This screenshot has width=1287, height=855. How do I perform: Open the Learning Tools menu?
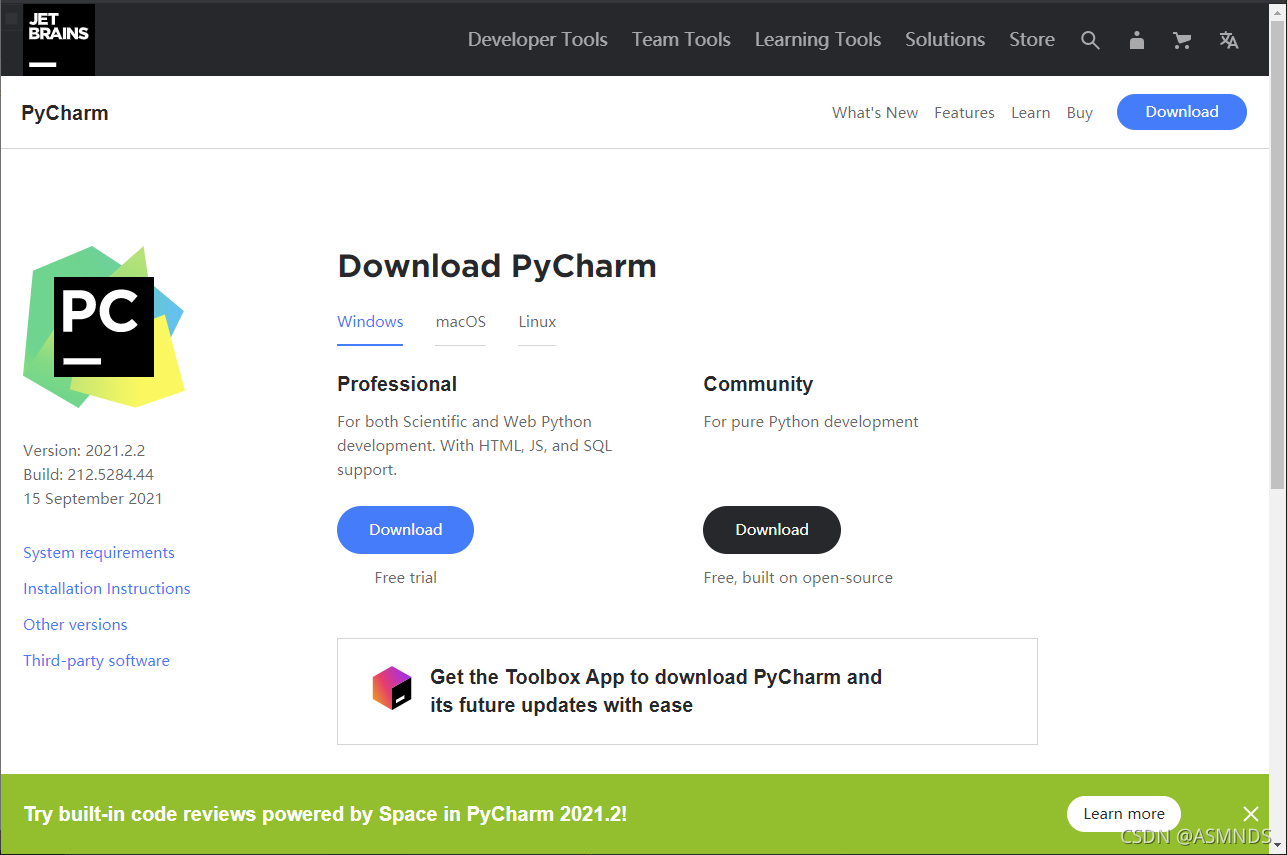pyautogui.click(x=818, y=40)
